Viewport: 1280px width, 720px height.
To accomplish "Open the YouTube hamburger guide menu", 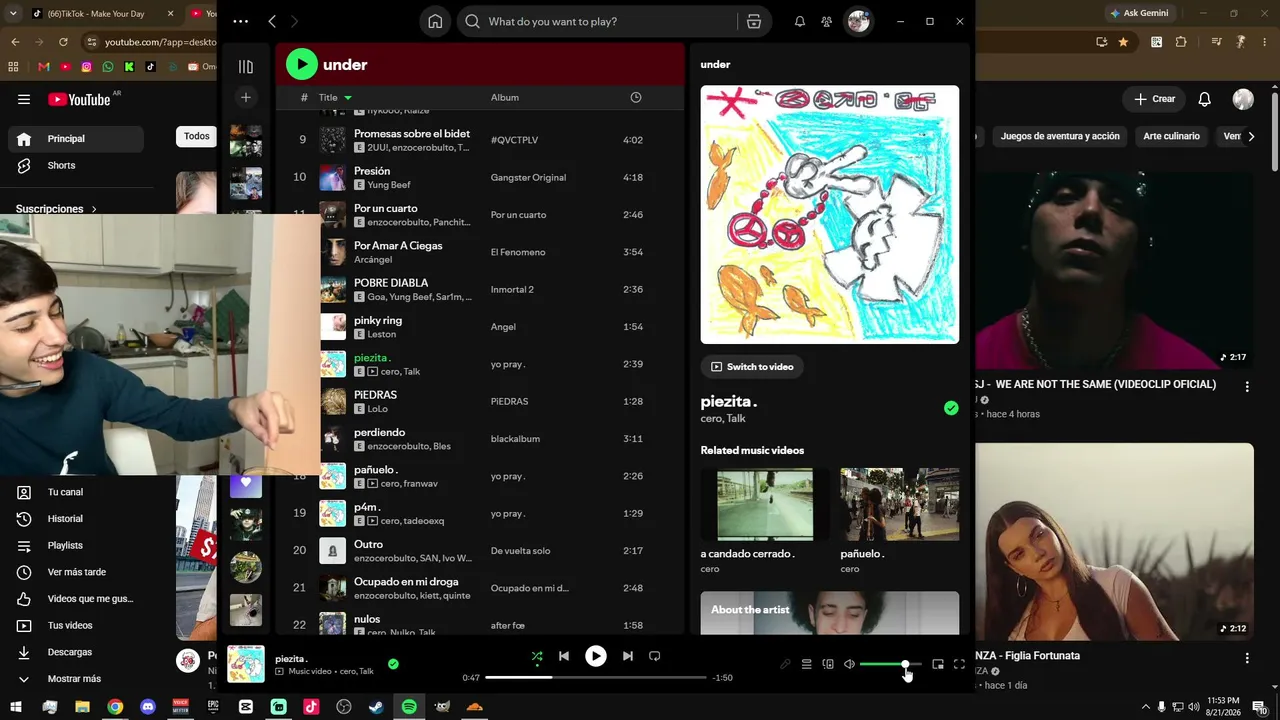I will (x=24, y=99).
